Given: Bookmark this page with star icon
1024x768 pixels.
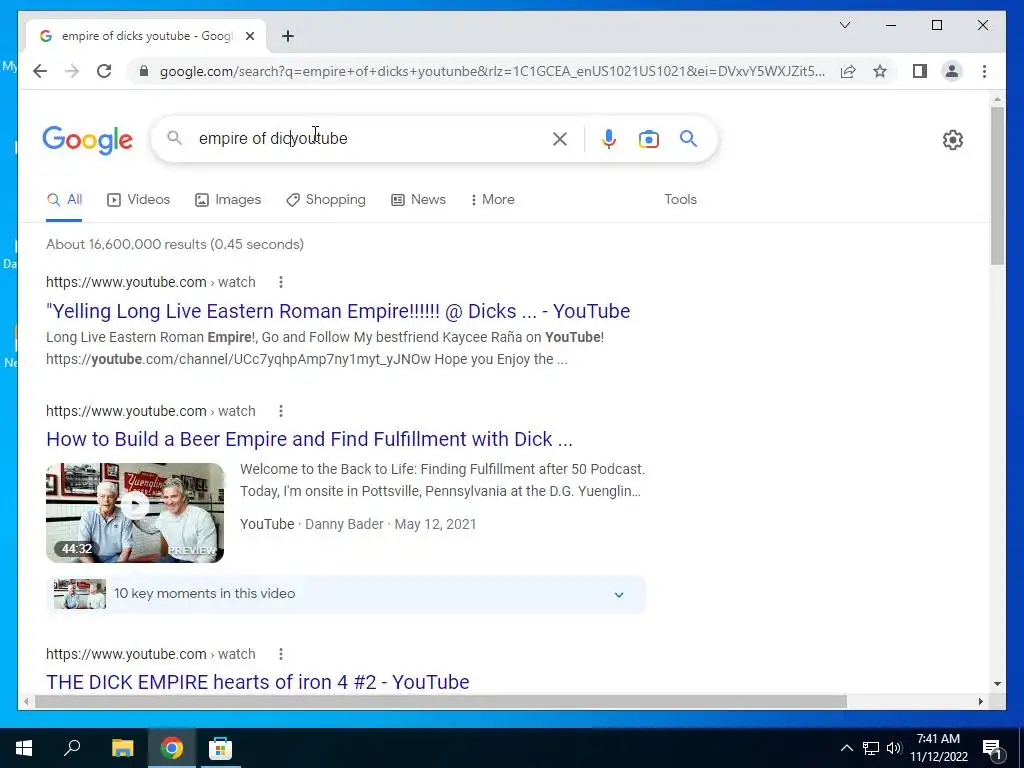Looking at the screenshot, I should pyautogui.click(x=880, y=71).
